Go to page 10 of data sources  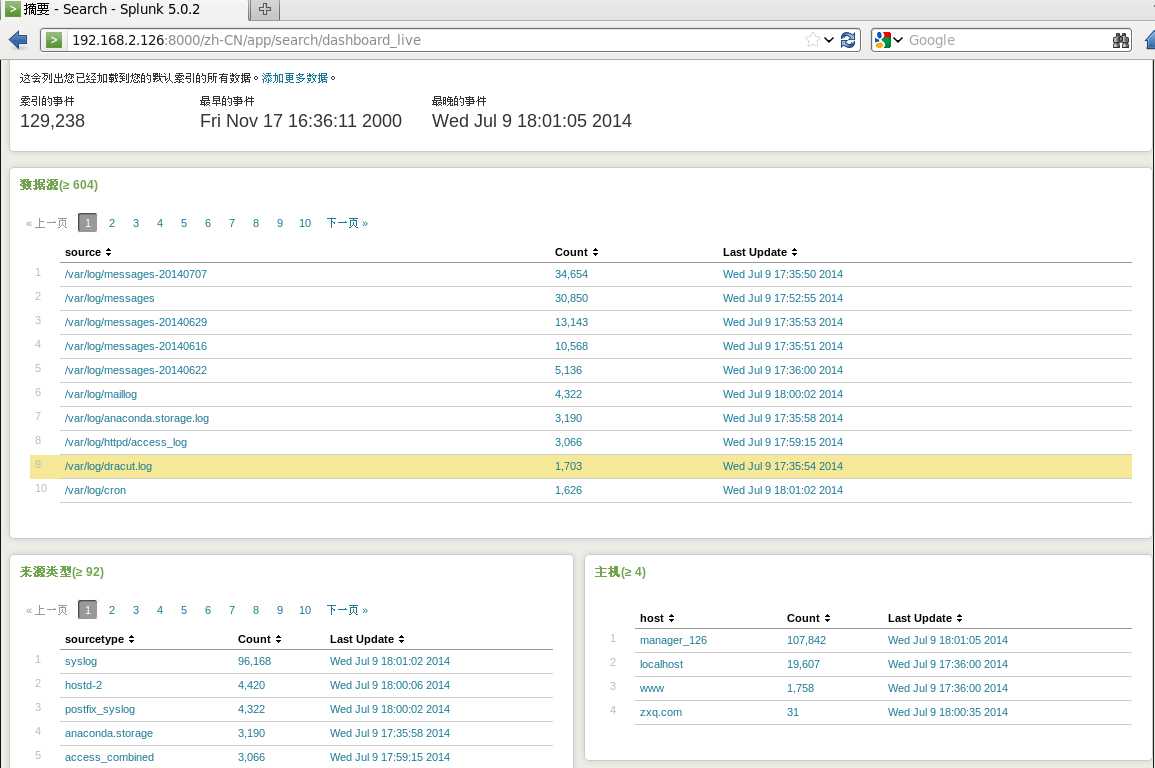tap(305, 223)
